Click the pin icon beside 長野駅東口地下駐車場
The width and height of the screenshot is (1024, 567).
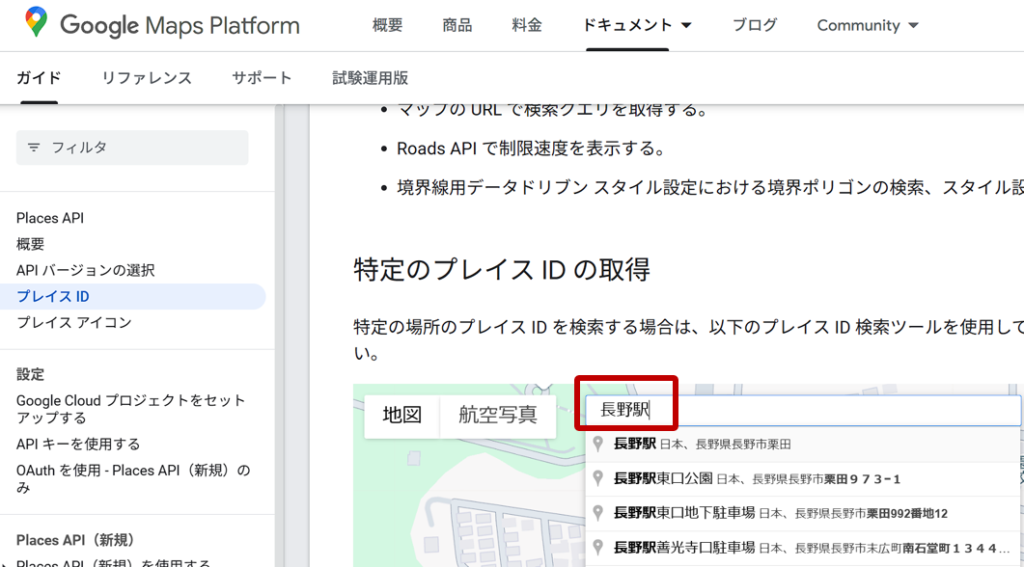coord(598,513)
